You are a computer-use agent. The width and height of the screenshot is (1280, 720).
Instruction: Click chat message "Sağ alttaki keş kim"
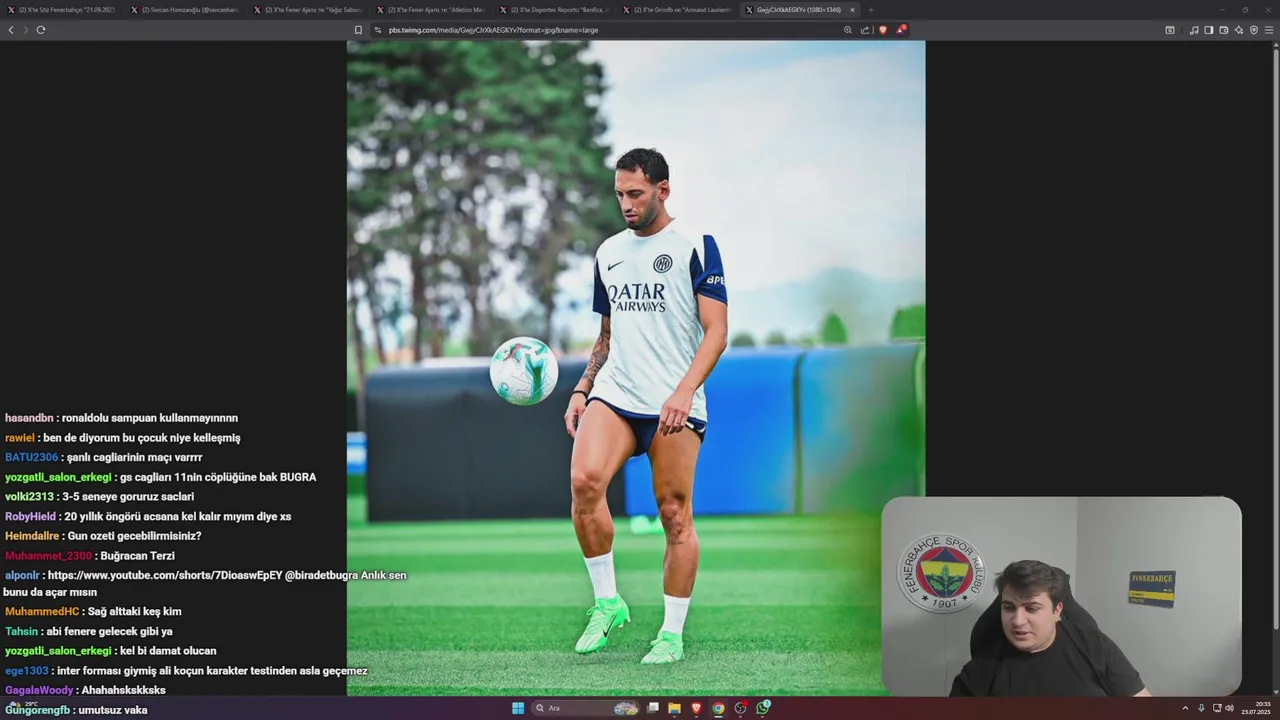tap(135, 611)
